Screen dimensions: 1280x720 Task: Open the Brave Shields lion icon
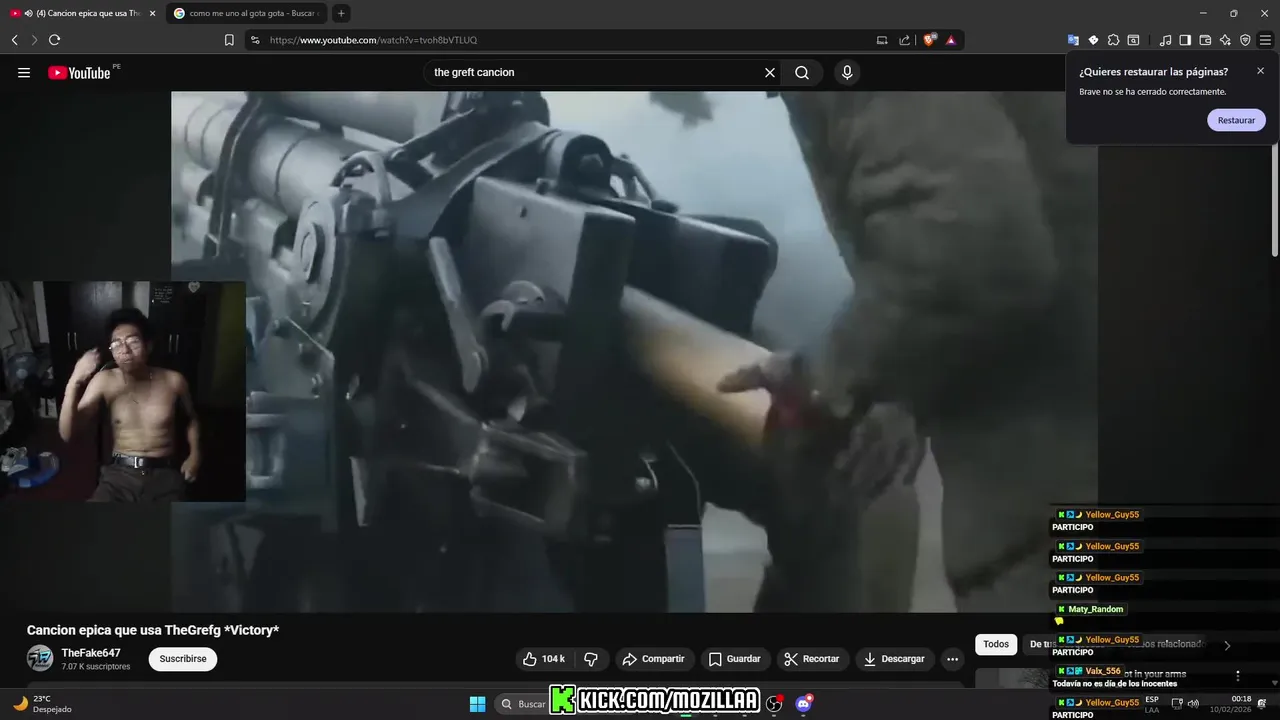click(x=929, y=40)
